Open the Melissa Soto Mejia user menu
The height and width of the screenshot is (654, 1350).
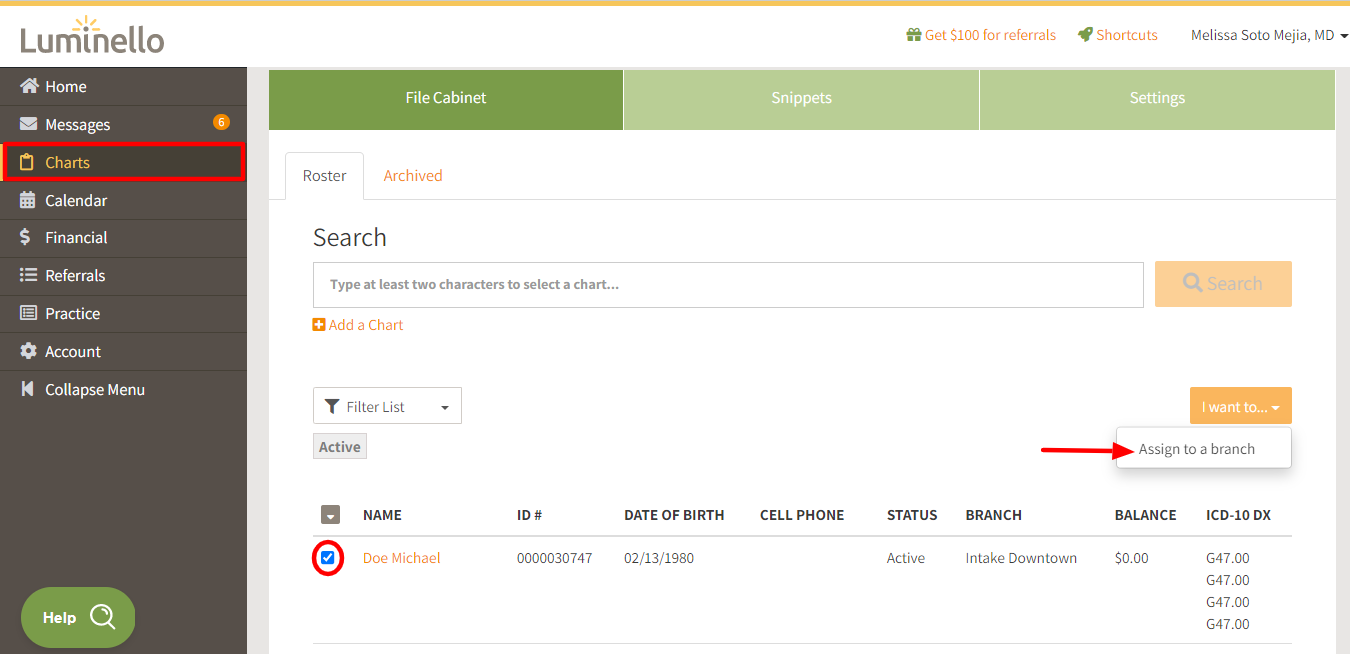(x=1269, y=35)
